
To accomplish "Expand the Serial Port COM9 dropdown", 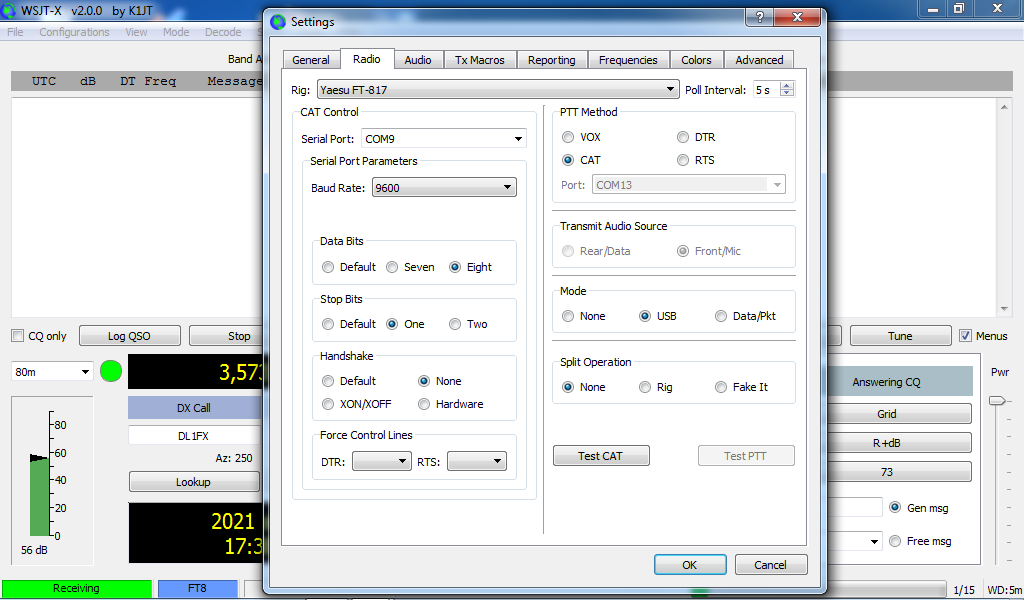I will (x=441, y=139).
